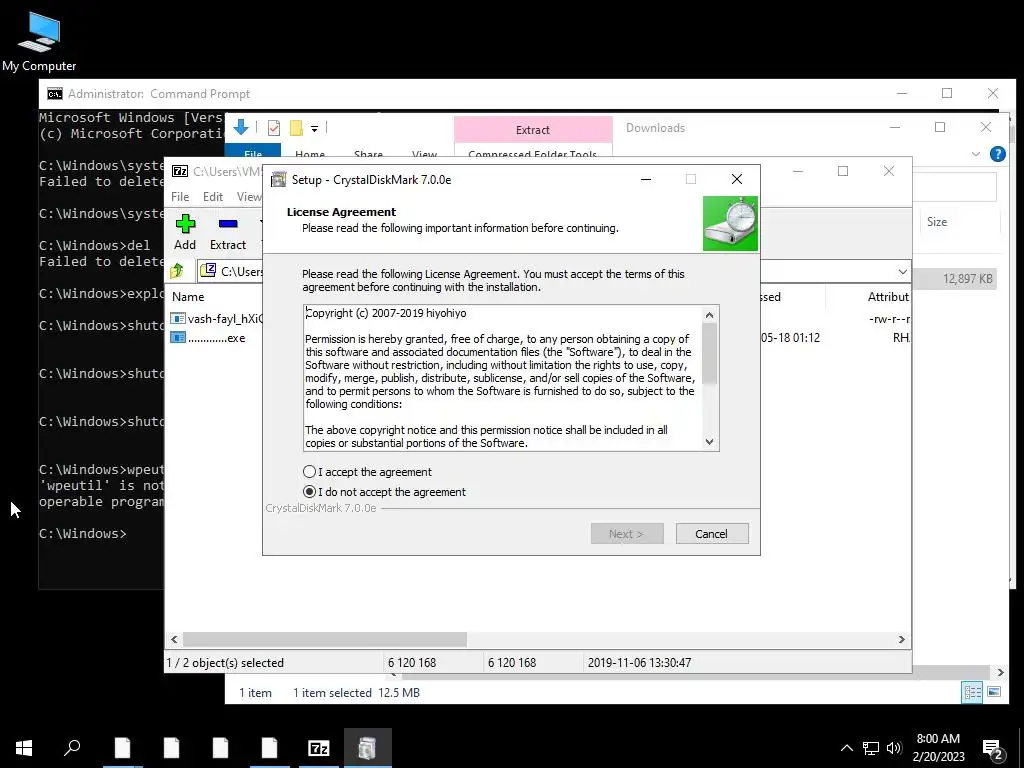
Task: Switch Explorer to details view icon
Action: (972, 692)
